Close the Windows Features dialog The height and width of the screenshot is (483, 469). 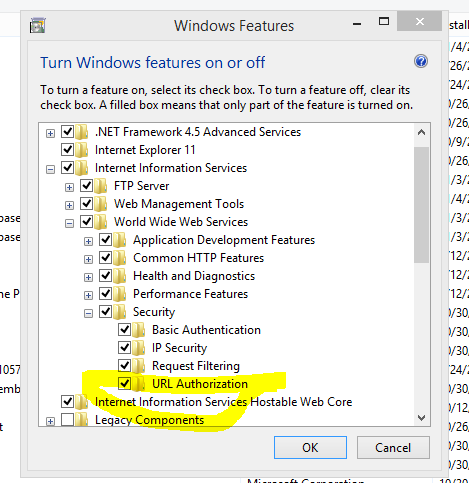tap(420, 22)
